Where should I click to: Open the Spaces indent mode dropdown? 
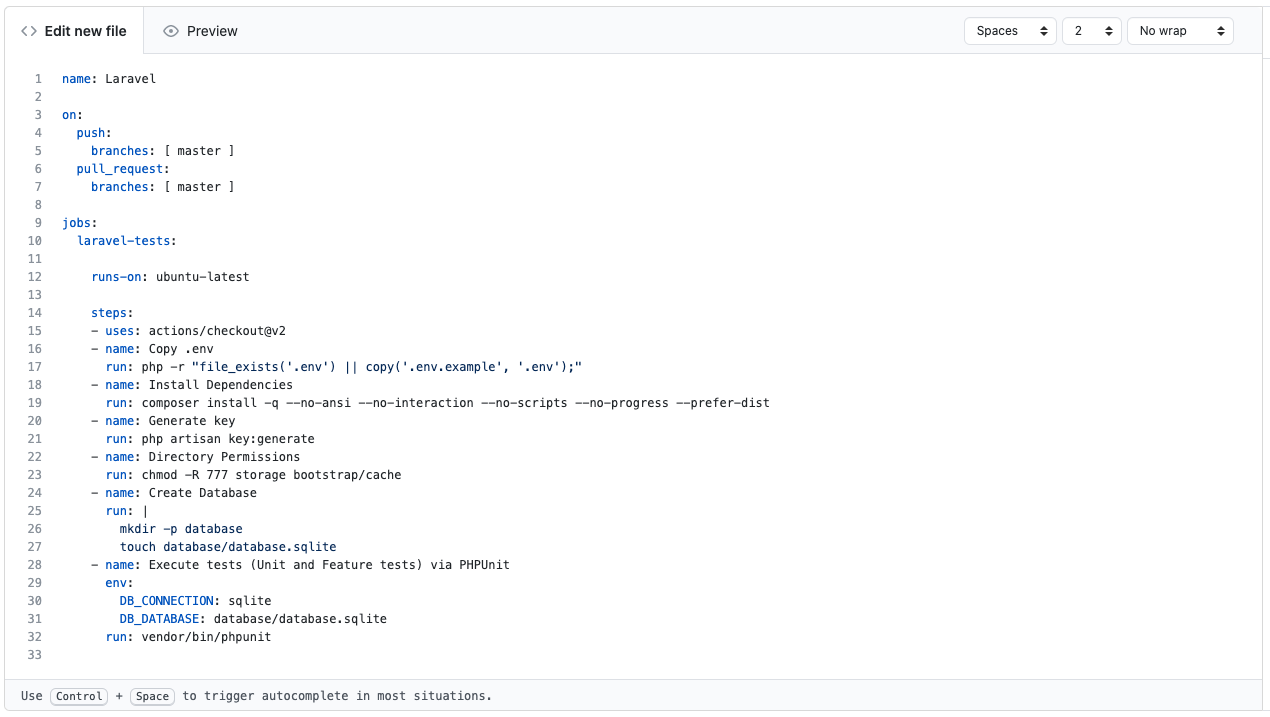click(1010, 31)
